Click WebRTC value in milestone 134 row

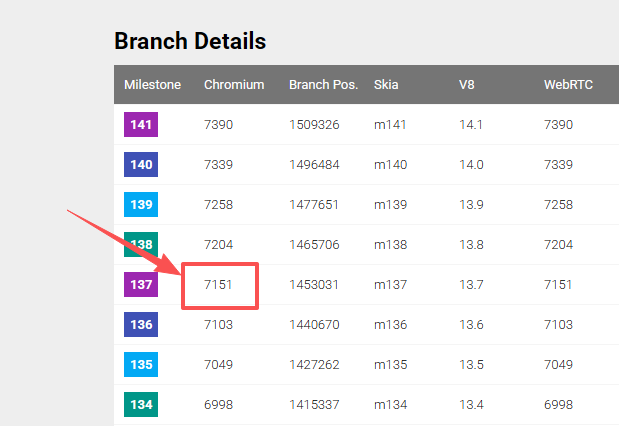558,405
